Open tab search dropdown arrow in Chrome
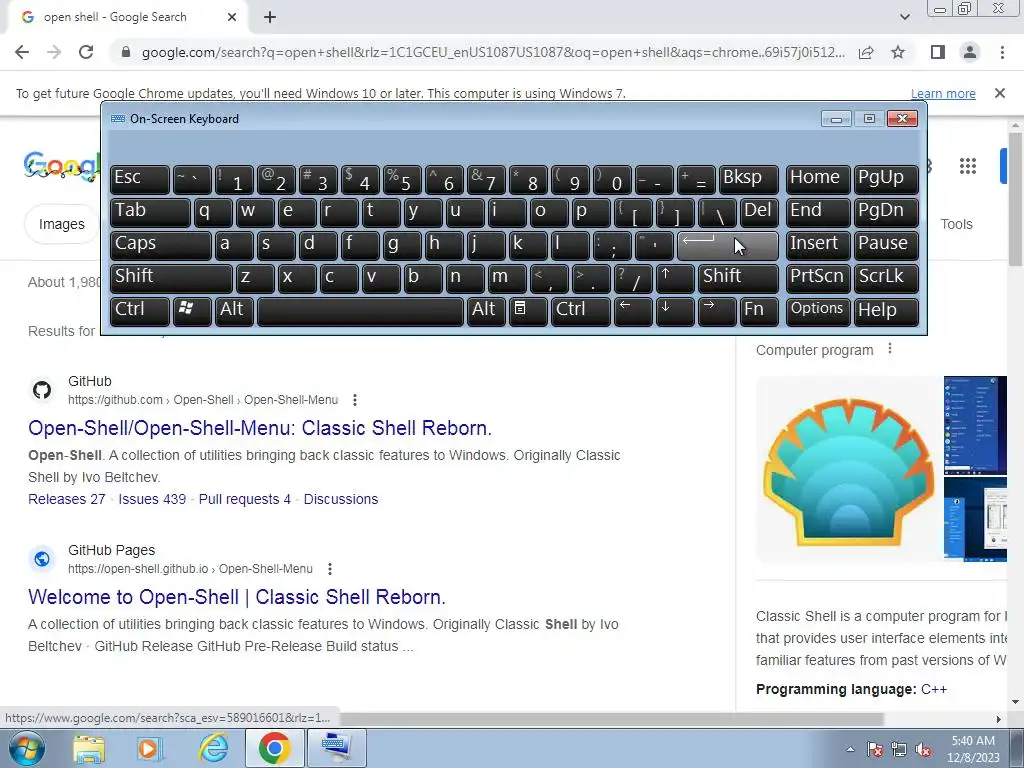 coord(904,17)
